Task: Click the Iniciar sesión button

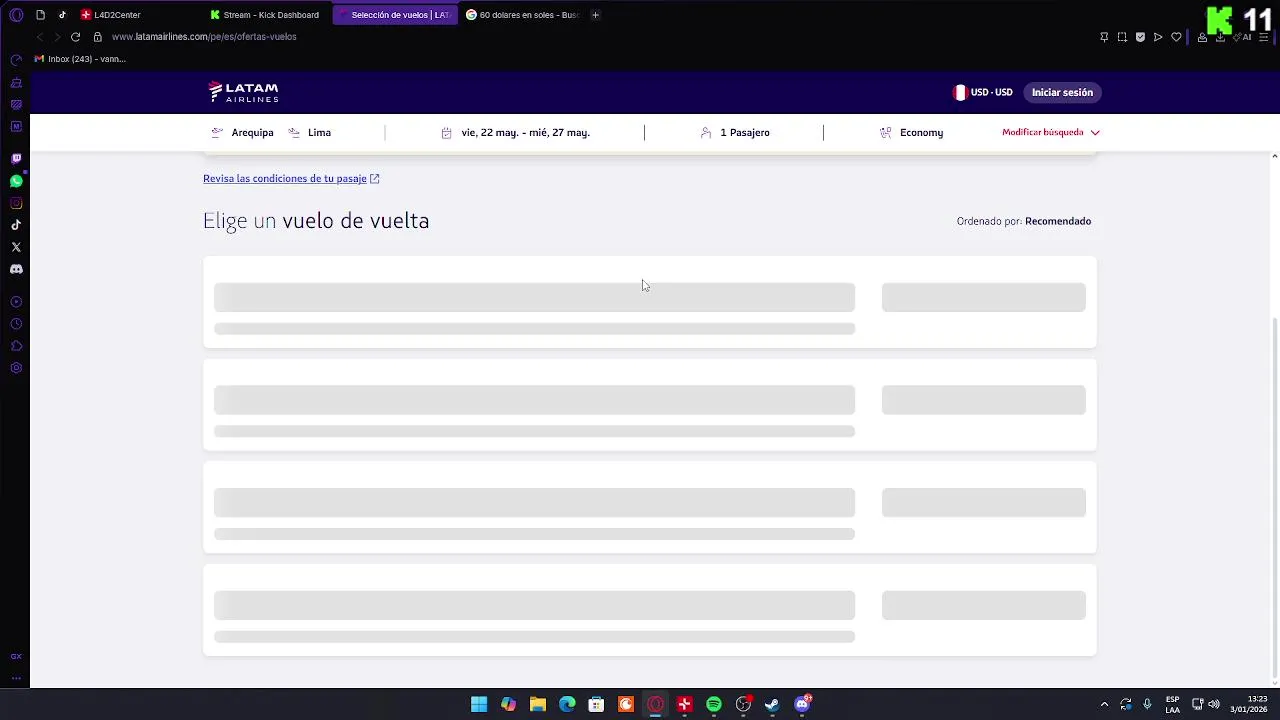Action: pyautogui.click(x=1062, y=92)
